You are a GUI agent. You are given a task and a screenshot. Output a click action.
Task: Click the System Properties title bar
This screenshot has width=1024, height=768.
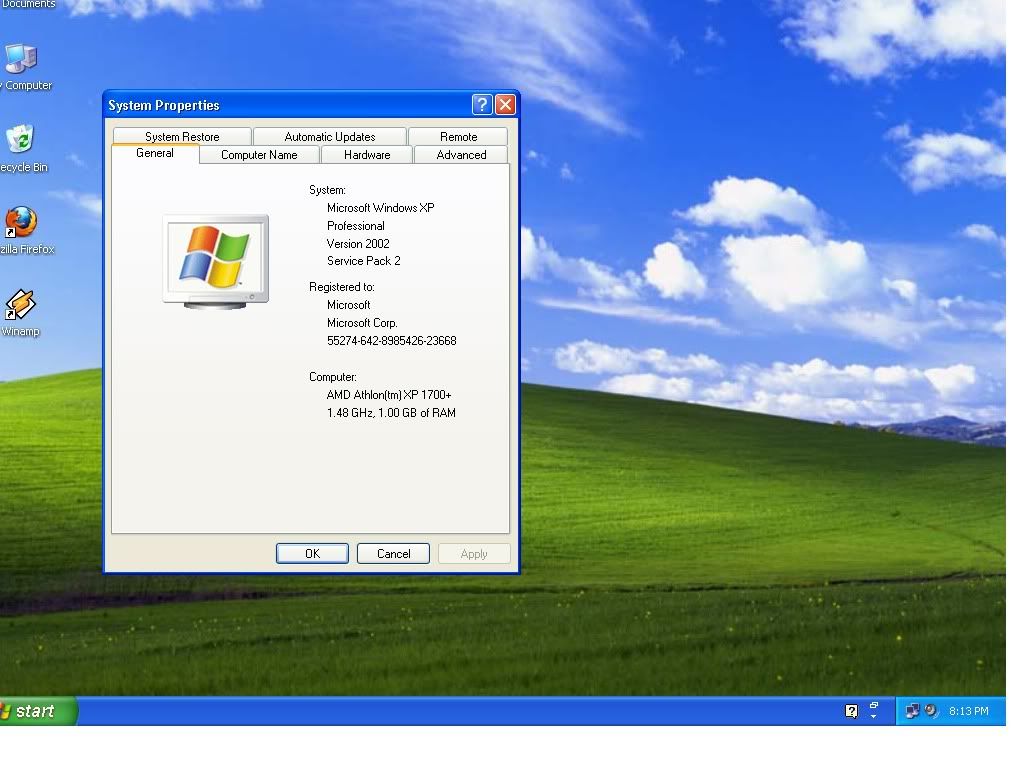(x=287, y=105)
